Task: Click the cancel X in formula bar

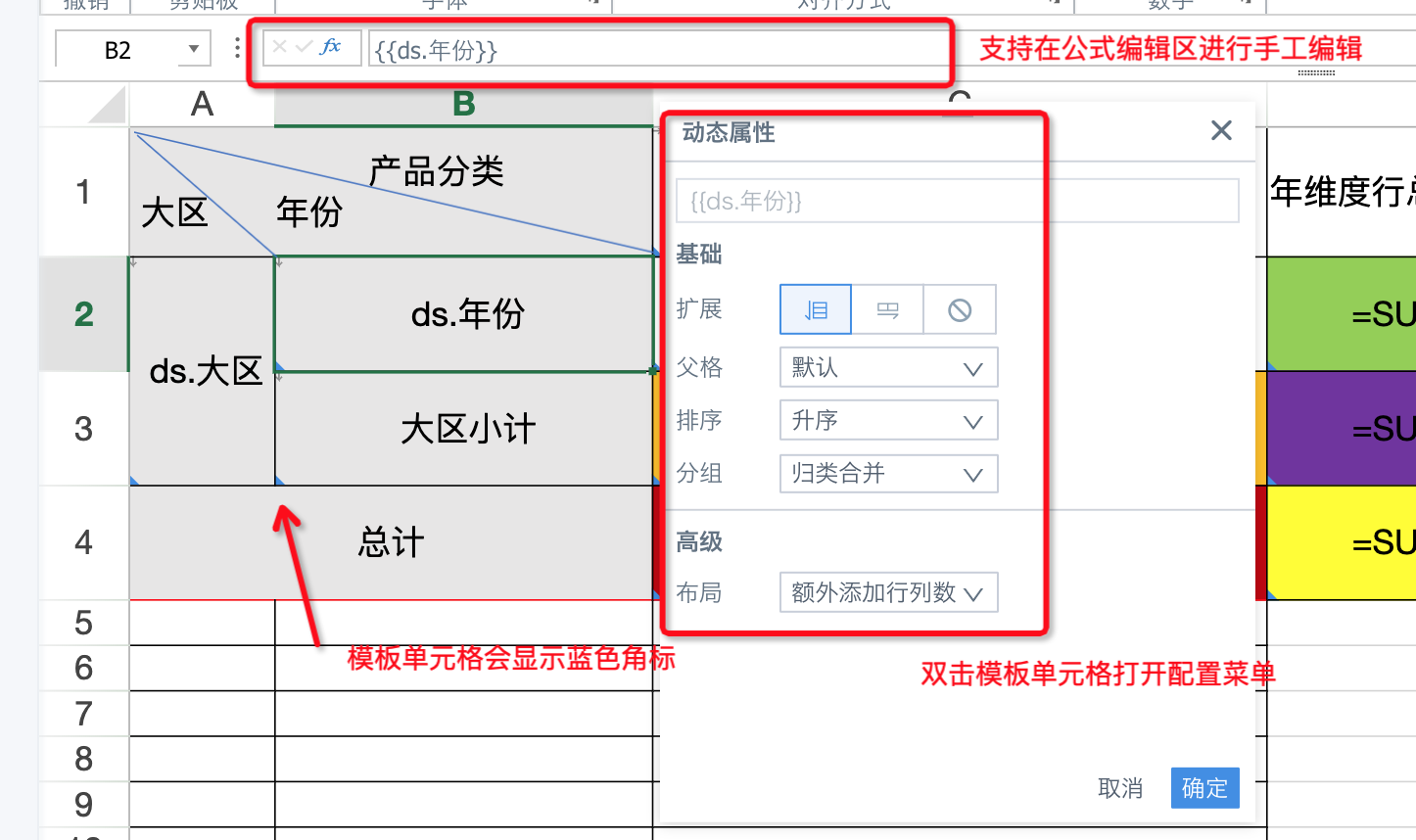Action: coord(280,47)
